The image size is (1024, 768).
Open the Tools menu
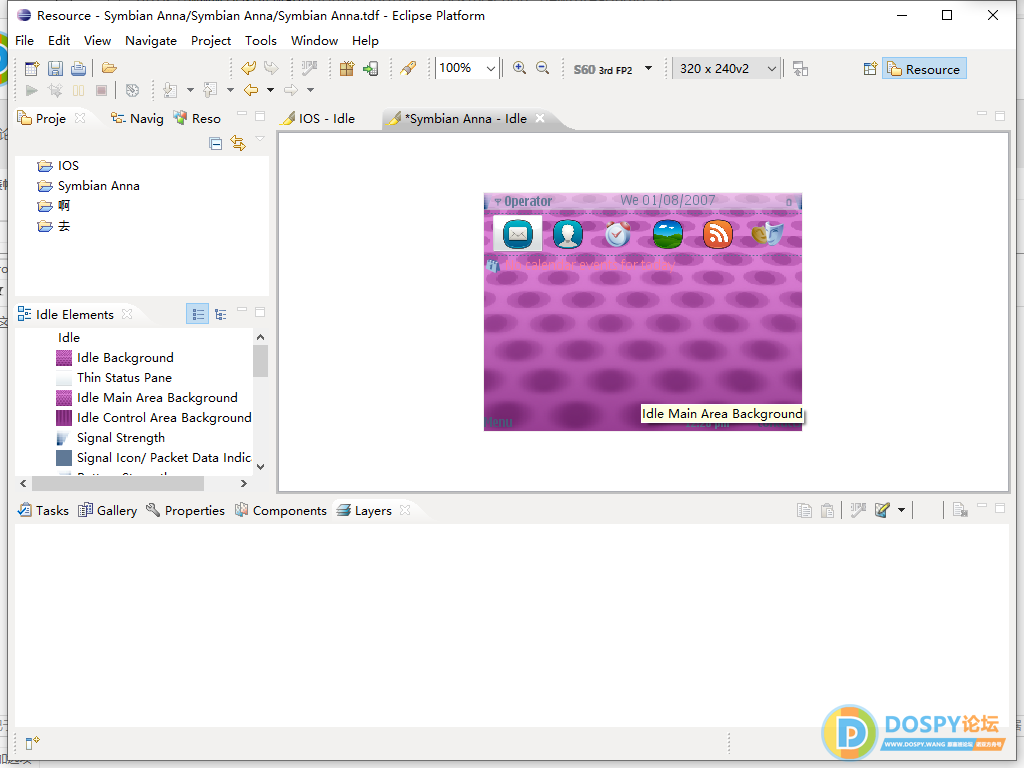[261, 40]
